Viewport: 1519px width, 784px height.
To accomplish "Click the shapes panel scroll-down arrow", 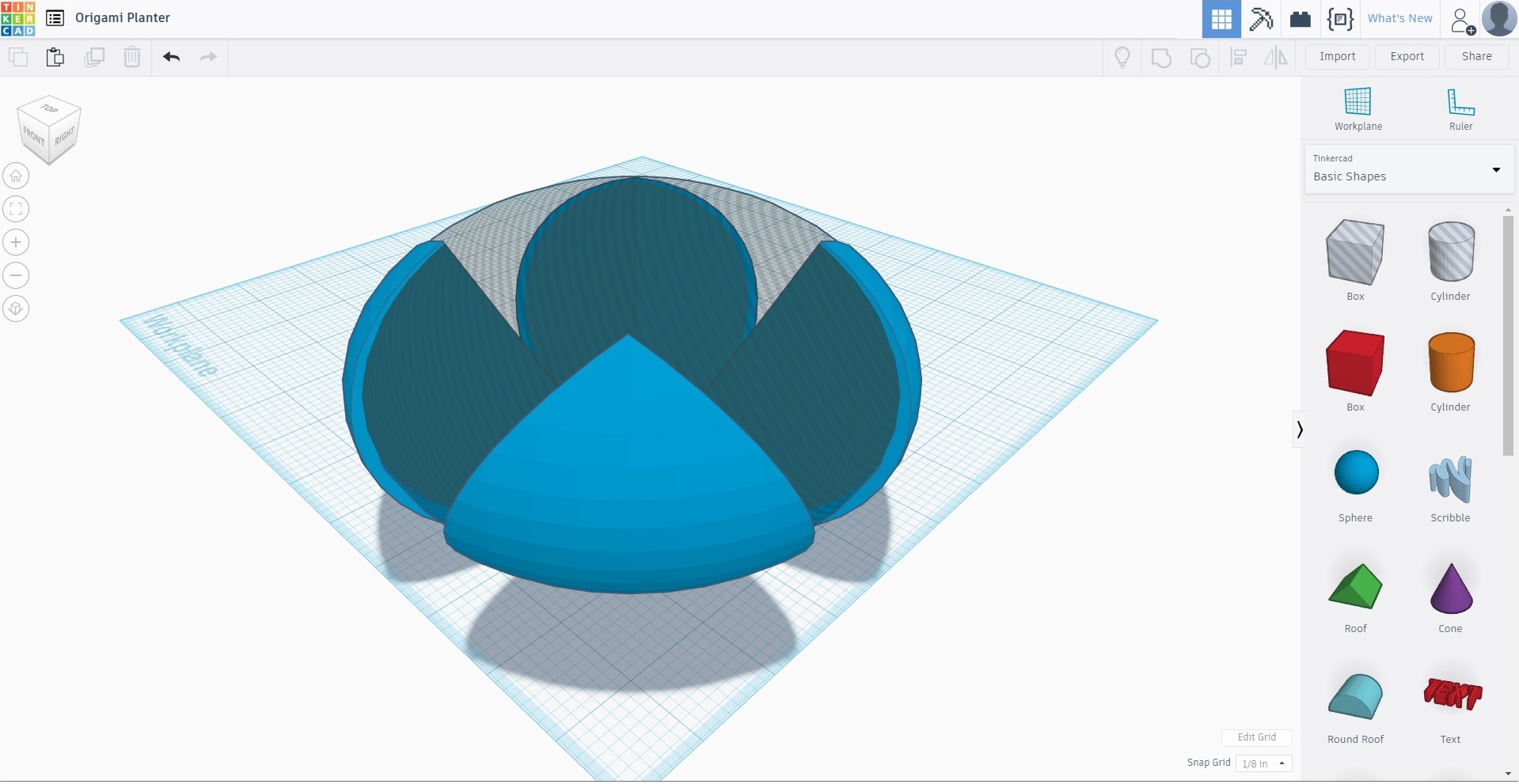I will point(1508,773).
